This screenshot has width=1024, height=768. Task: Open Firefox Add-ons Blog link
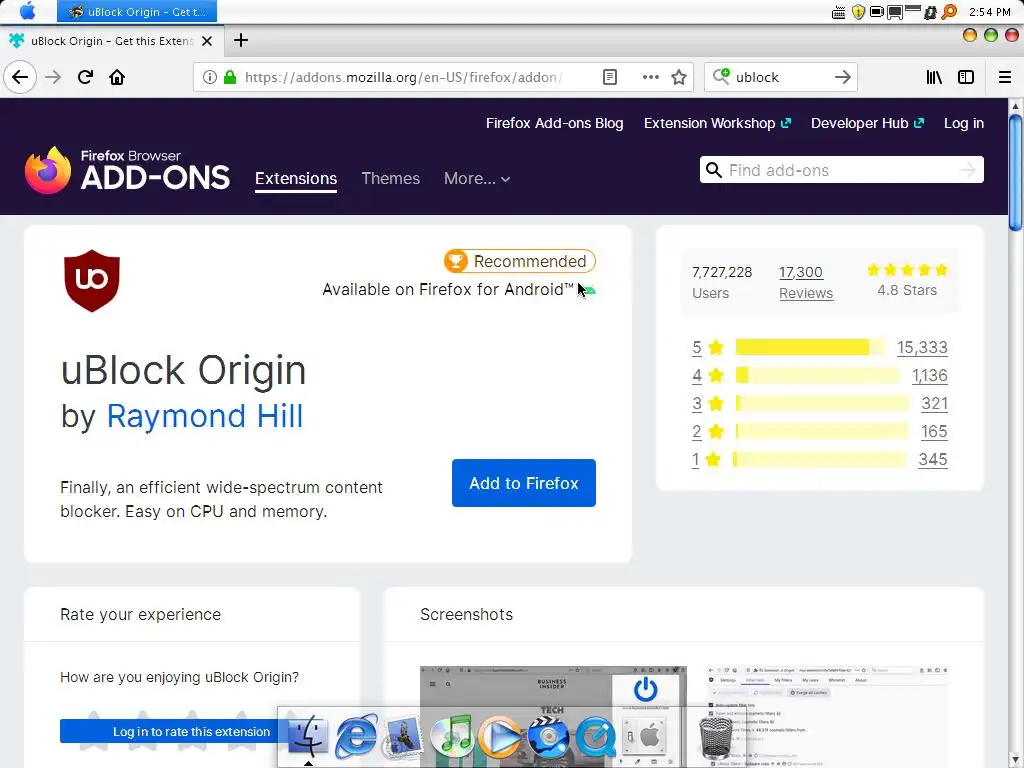tap(554, 123)
